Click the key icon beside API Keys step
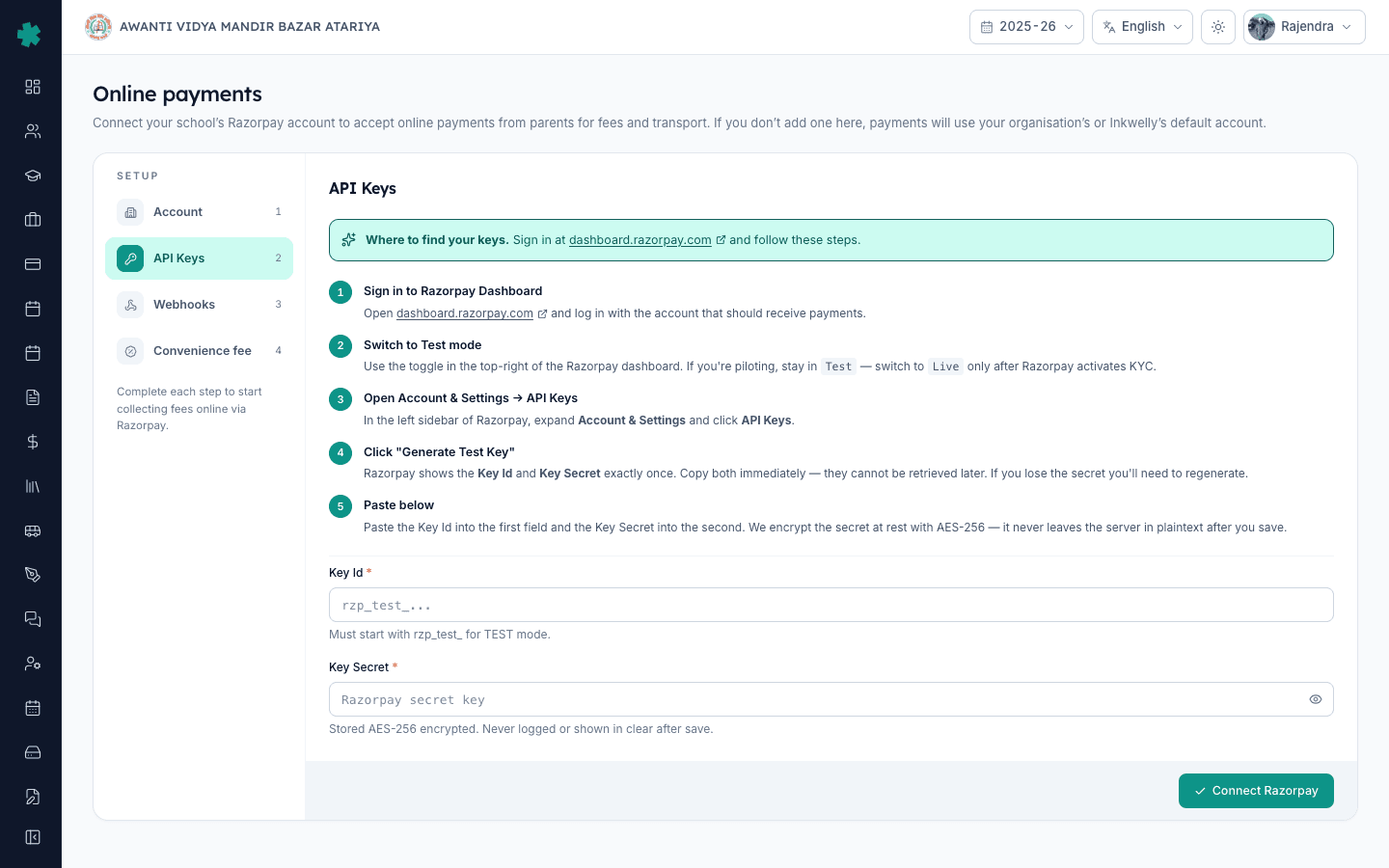 (x=130, y=258)
